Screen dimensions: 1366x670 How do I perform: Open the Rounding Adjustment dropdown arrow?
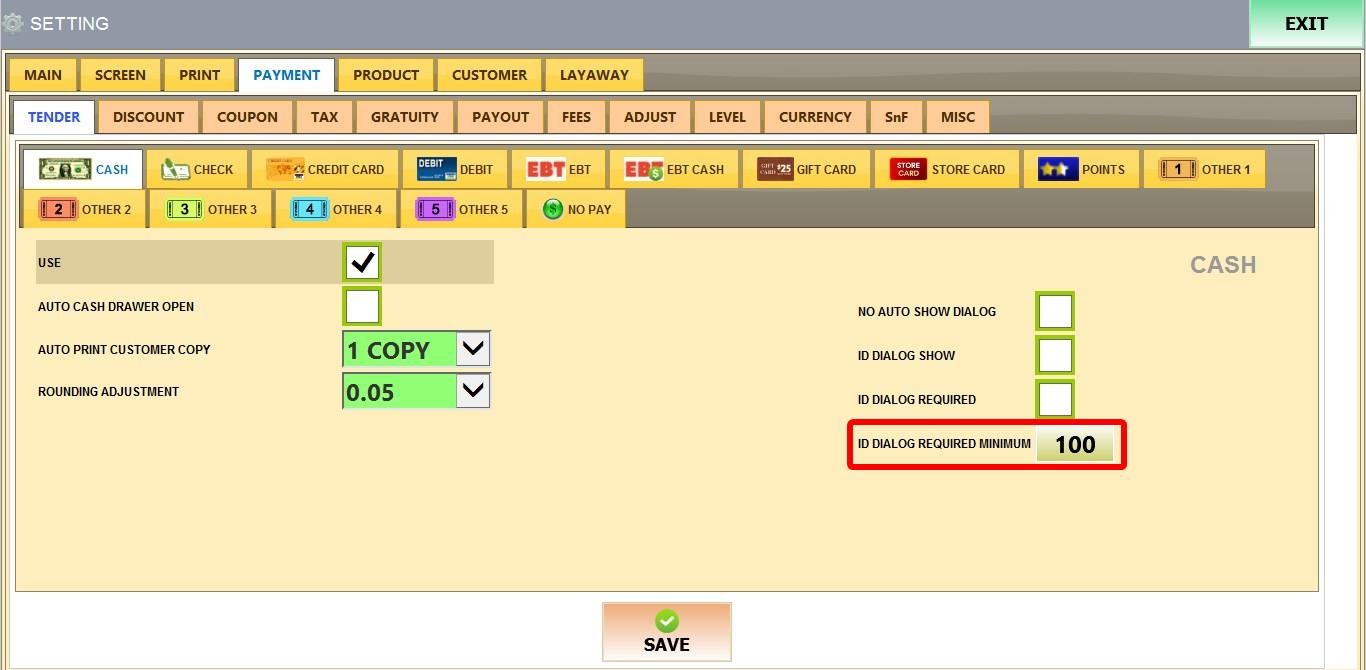tap(473, 391)
